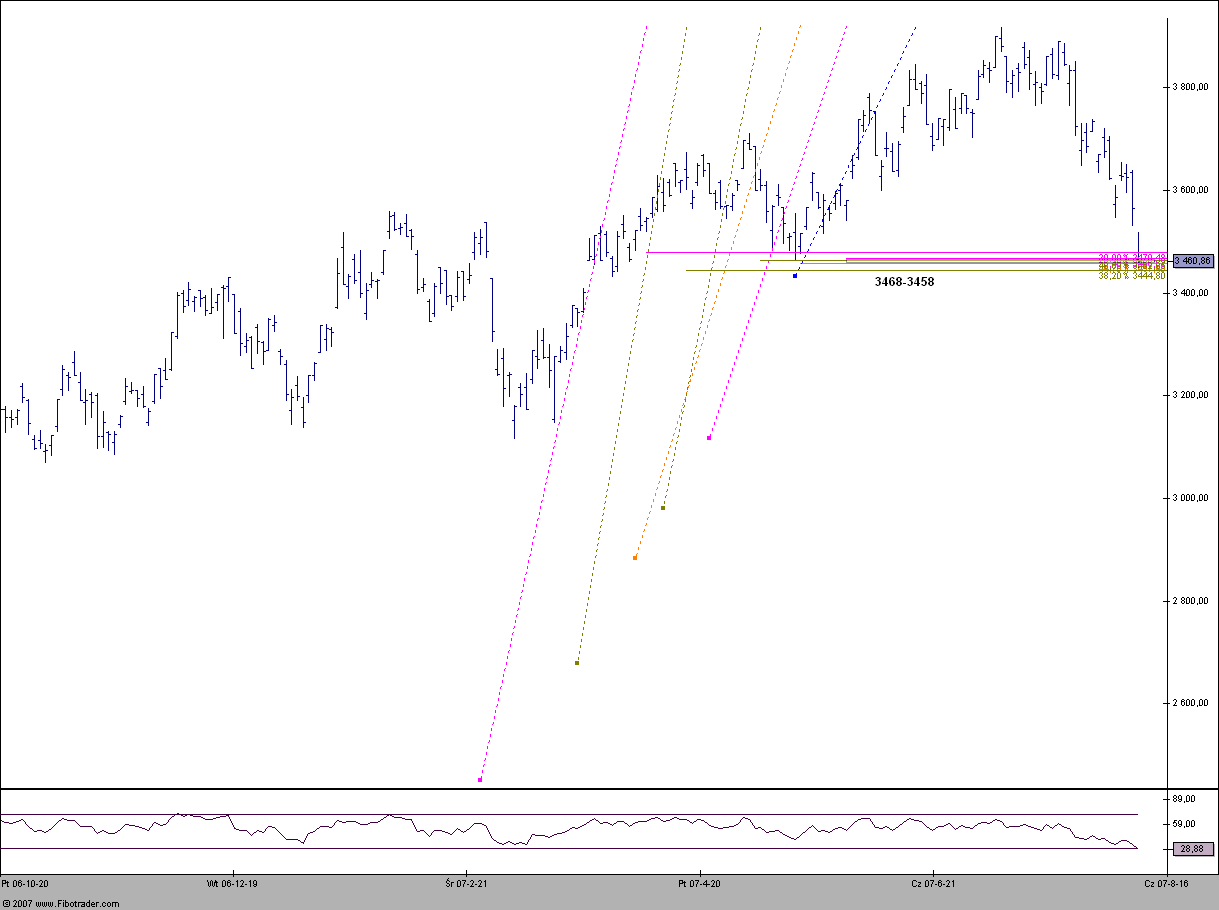Click the oscillator value tag 28,88
Image resolution: width=1219 pixels, height=910 pixels.
(x=1195, y=848)
